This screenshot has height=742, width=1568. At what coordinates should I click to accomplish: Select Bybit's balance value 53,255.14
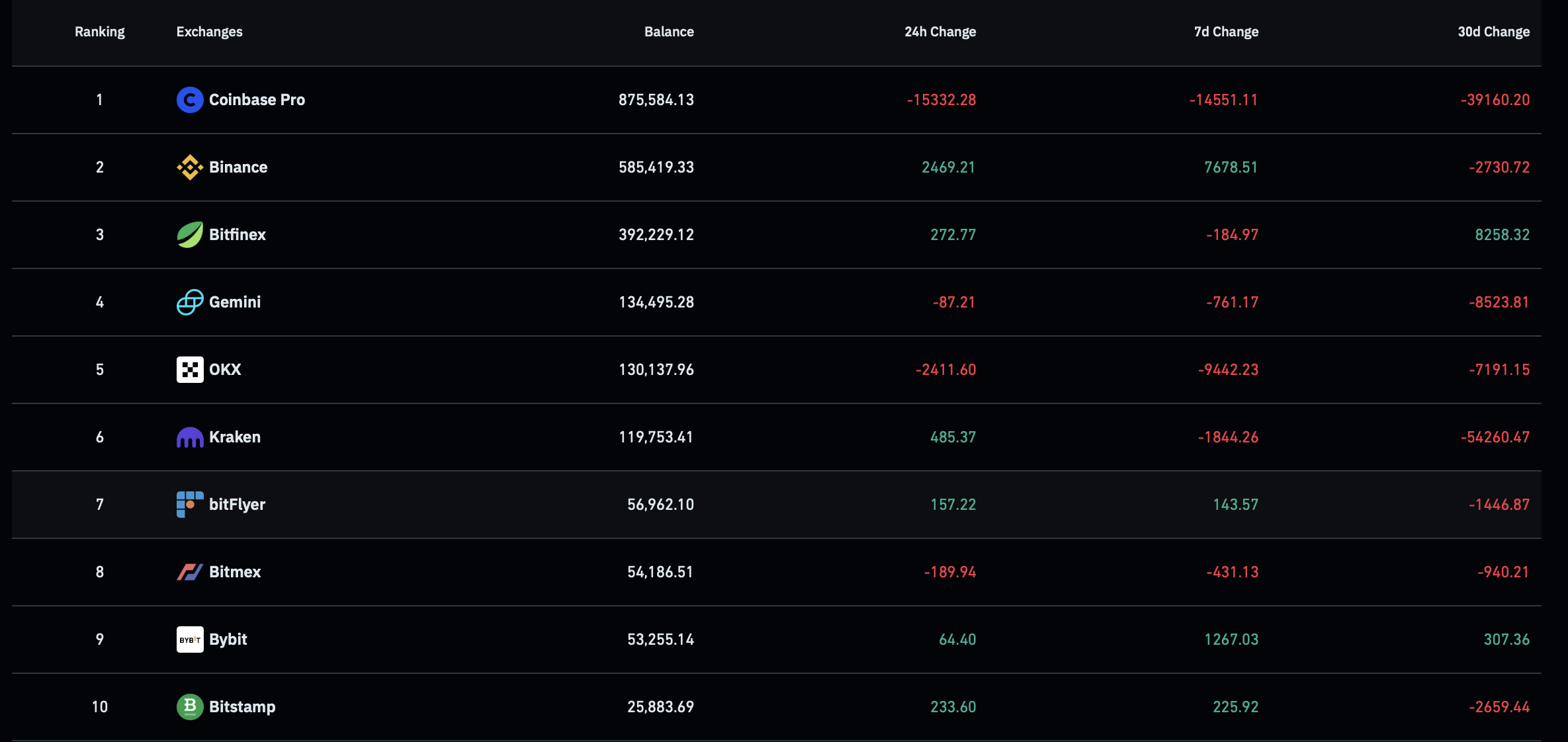660,639
